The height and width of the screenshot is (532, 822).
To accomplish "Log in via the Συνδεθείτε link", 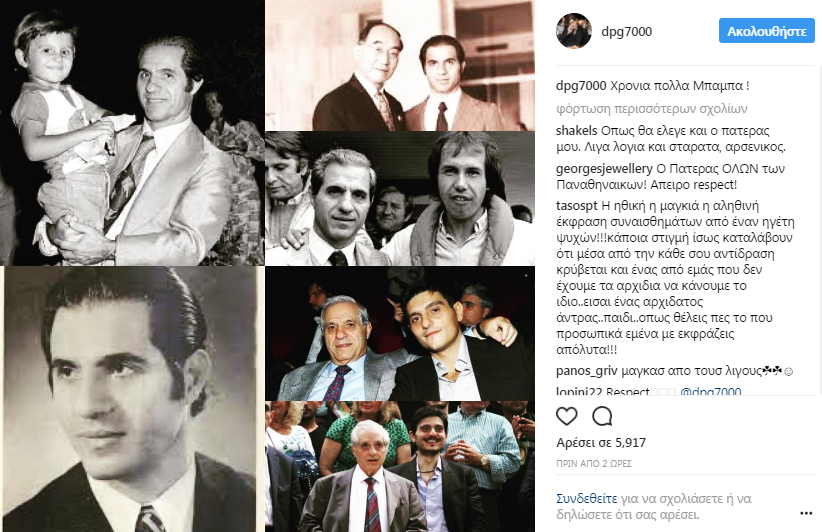I will (587, 498).
